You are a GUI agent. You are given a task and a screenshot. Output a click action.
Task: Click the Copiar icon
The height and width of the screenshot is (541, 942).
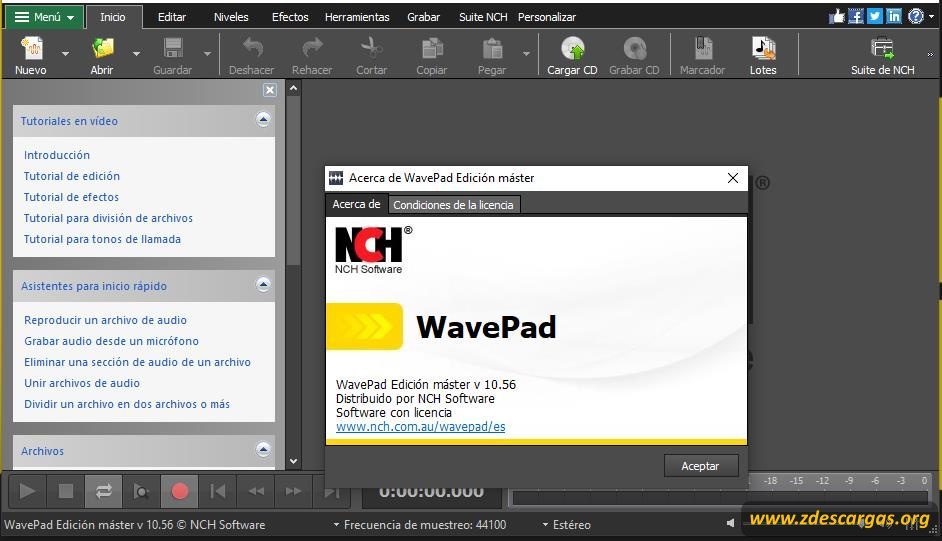[432, 48]
